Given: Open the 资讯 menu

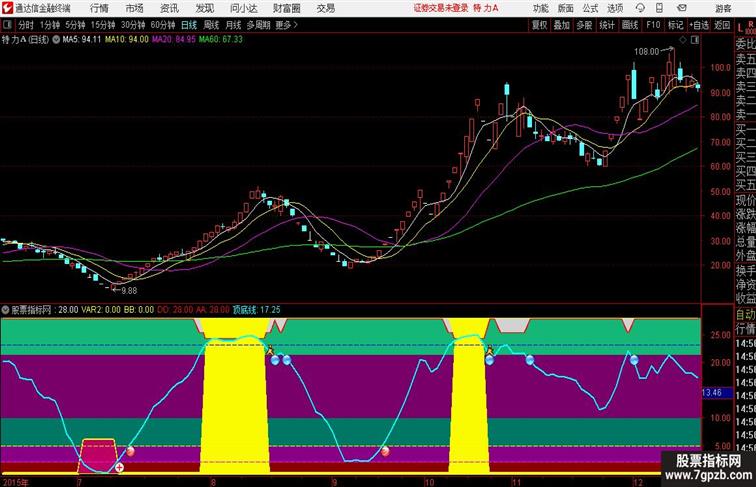Looking at the screenshot, I should (169, 8).
